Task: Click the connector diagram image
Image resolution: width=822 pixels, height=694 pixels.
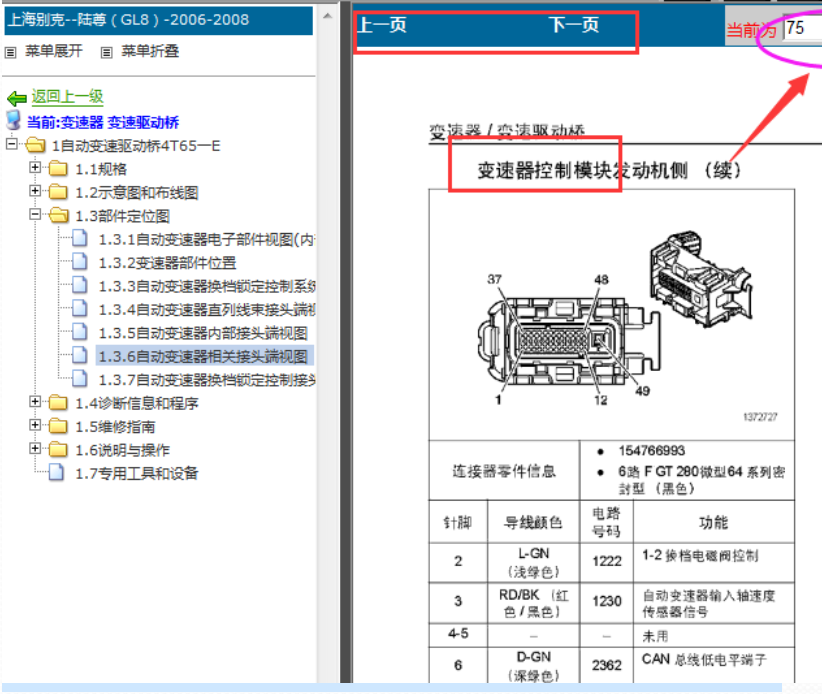Action: 613,316
